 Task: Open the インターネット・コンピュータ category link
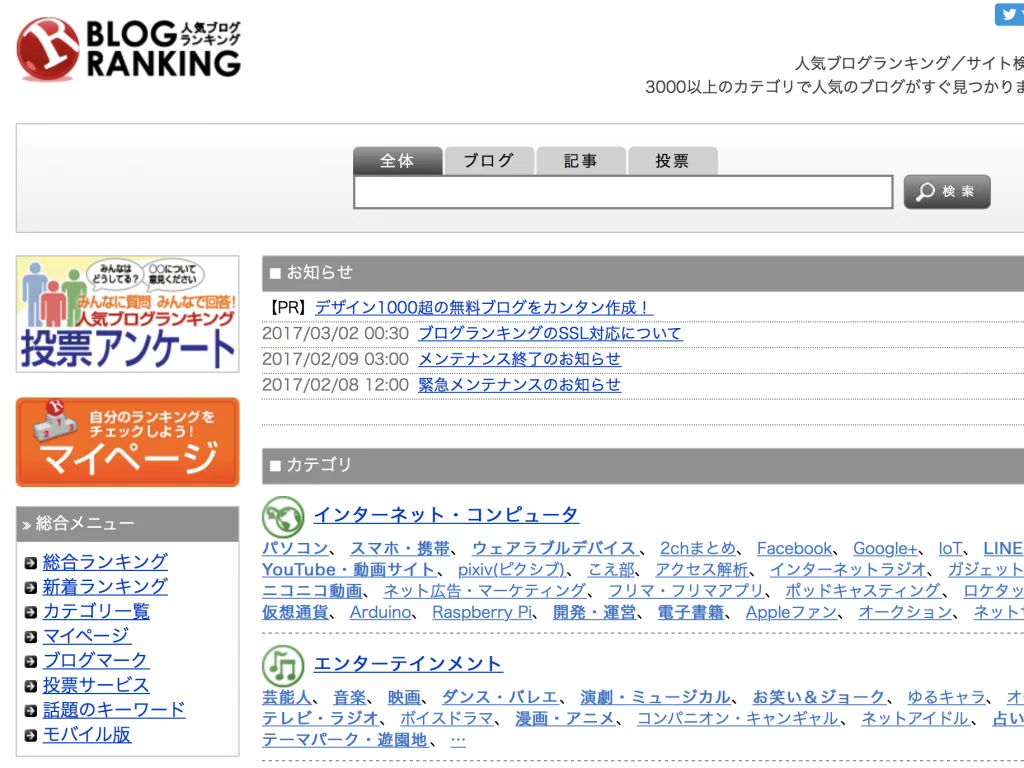click(446, 515)
